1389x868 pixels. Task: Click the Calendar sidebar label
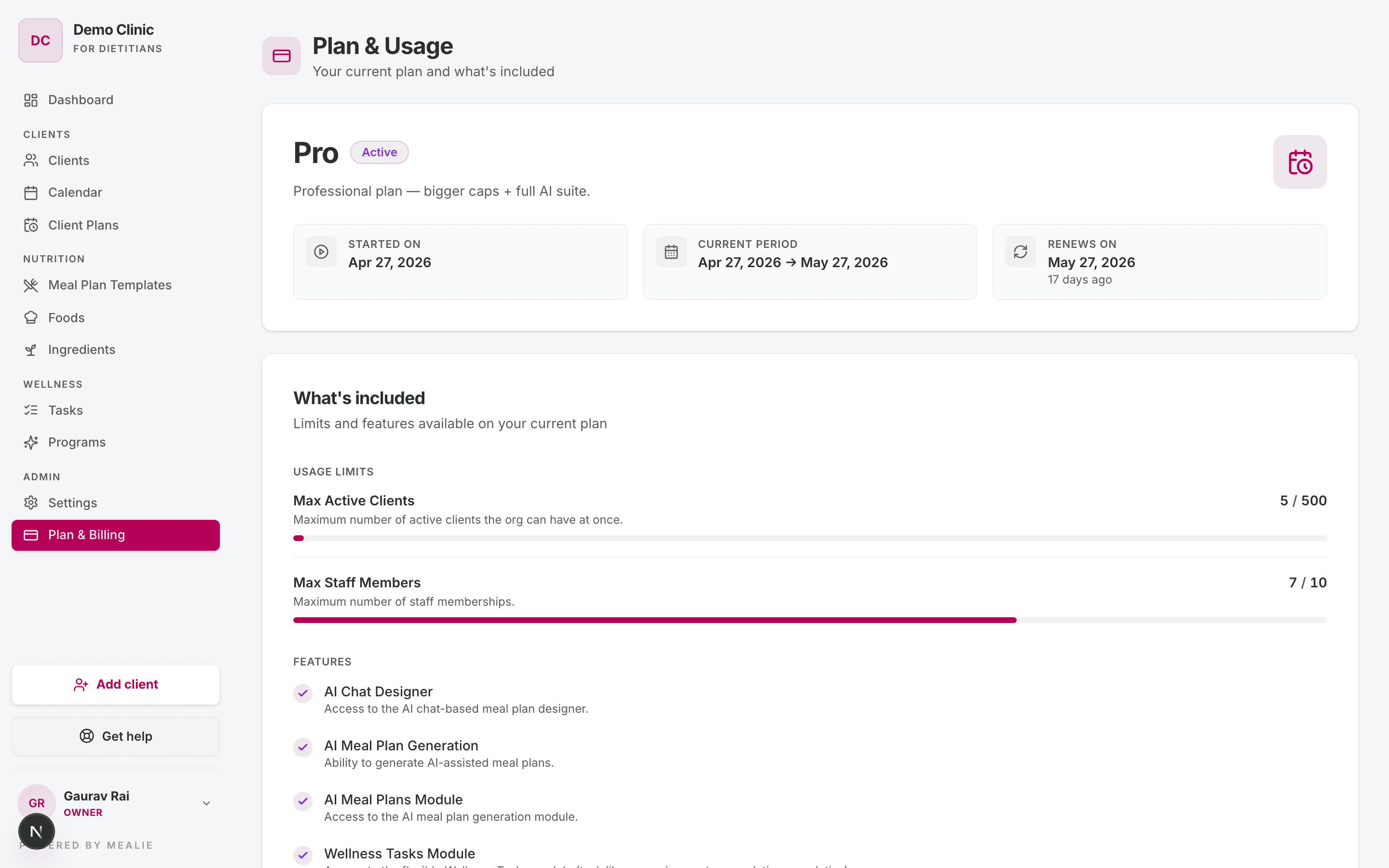[x=75, y=193]
